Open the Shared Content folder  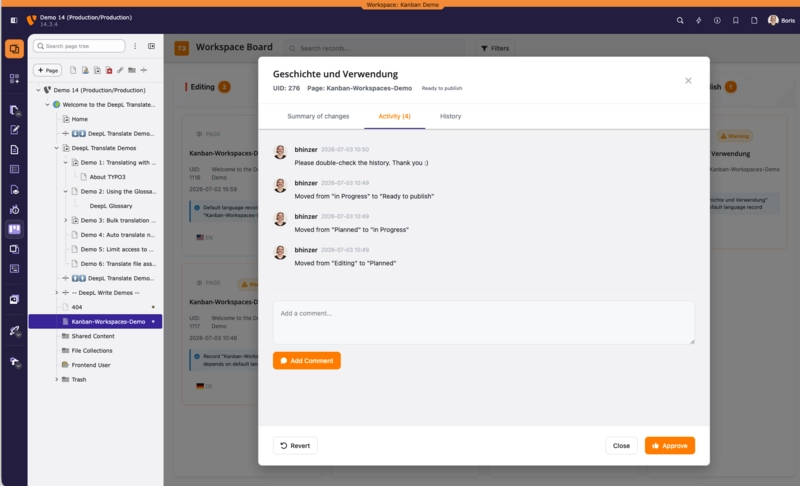click(x=93, y=336)
